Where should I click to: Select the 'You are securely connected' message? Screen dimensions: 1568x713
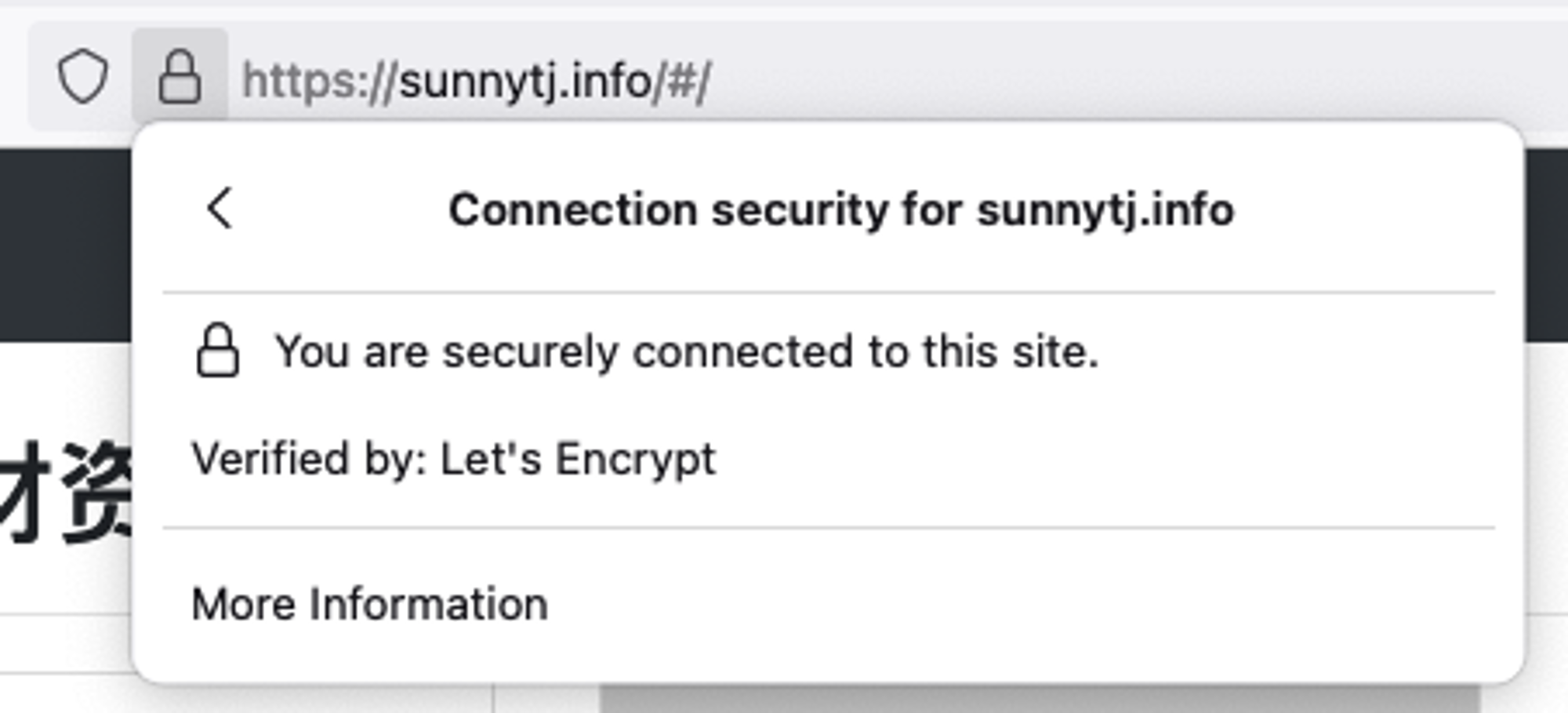click(x=686, y=351)
